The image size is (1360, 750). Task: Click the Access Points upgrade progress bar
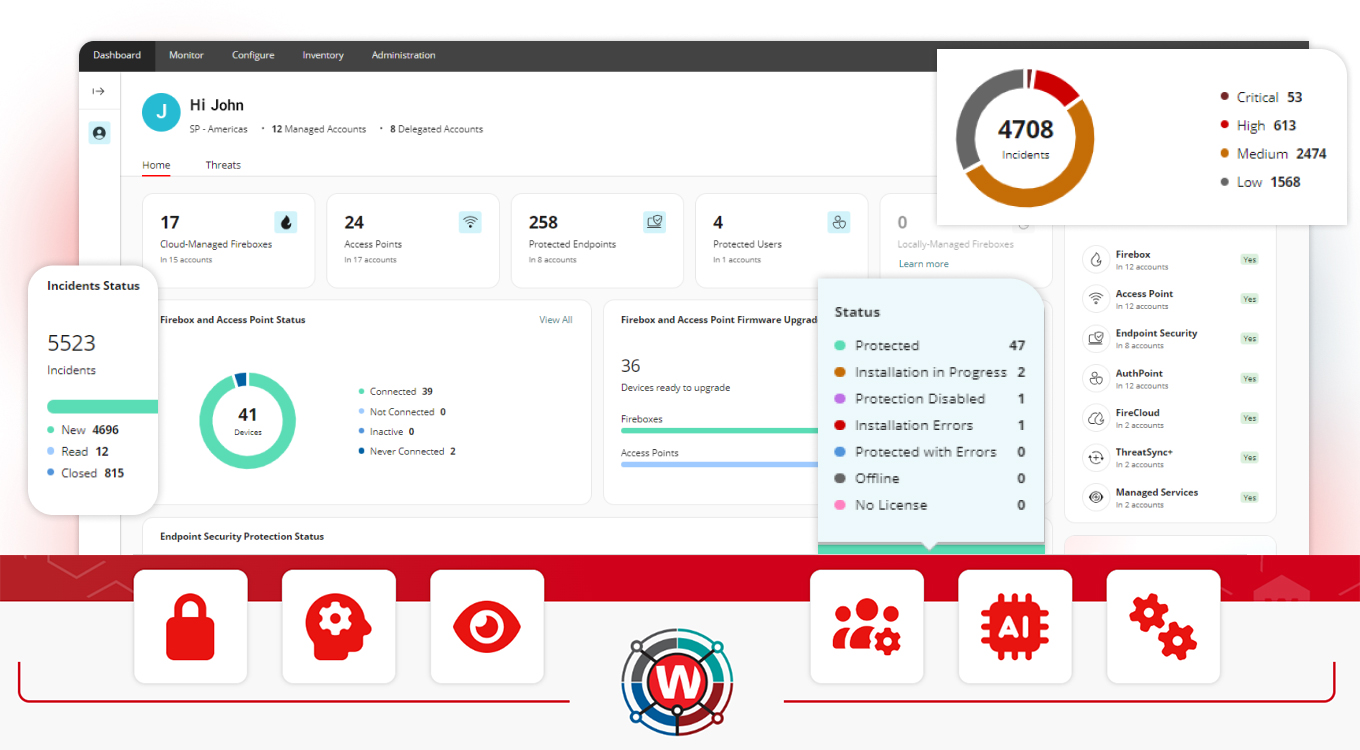(x=720, y=464)
